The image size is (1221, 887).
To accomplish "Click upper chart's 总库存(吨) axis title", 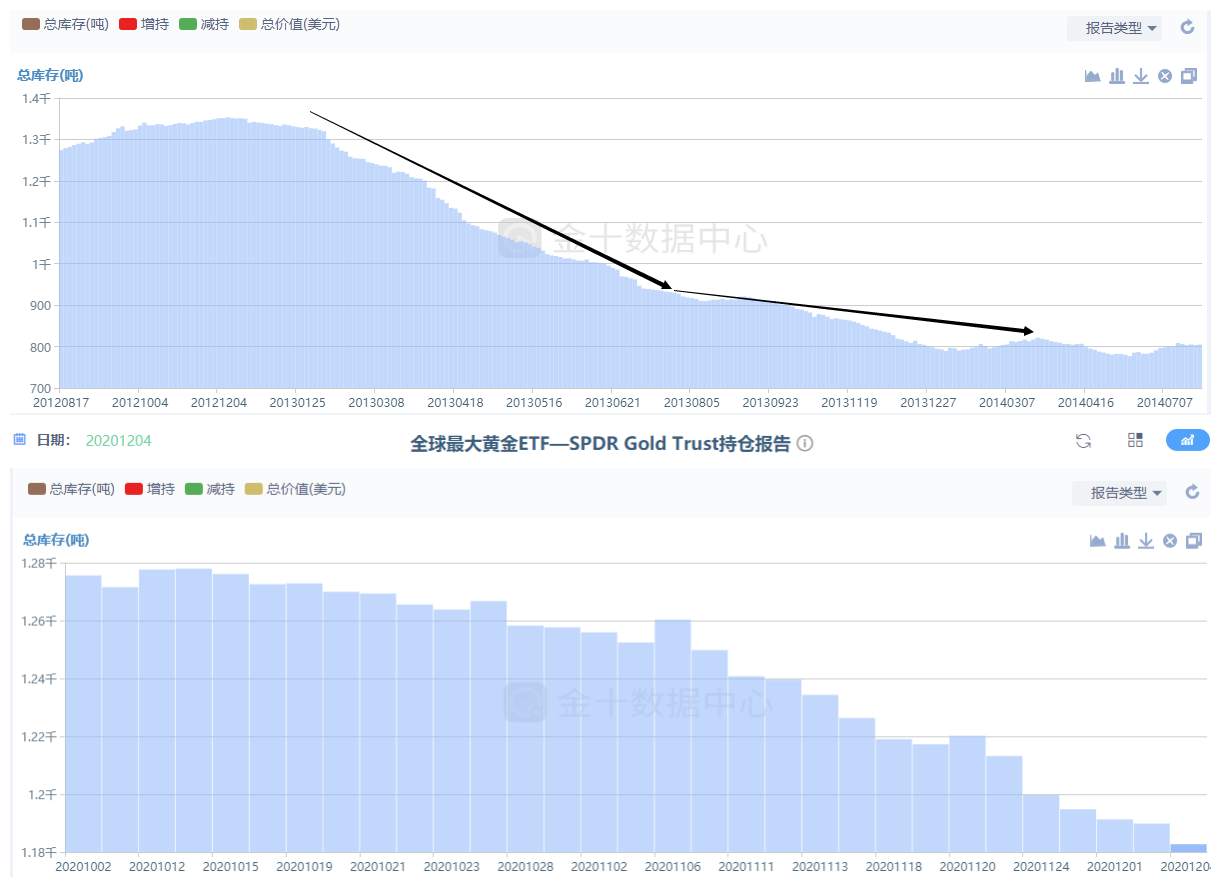I will coord(49,74).
